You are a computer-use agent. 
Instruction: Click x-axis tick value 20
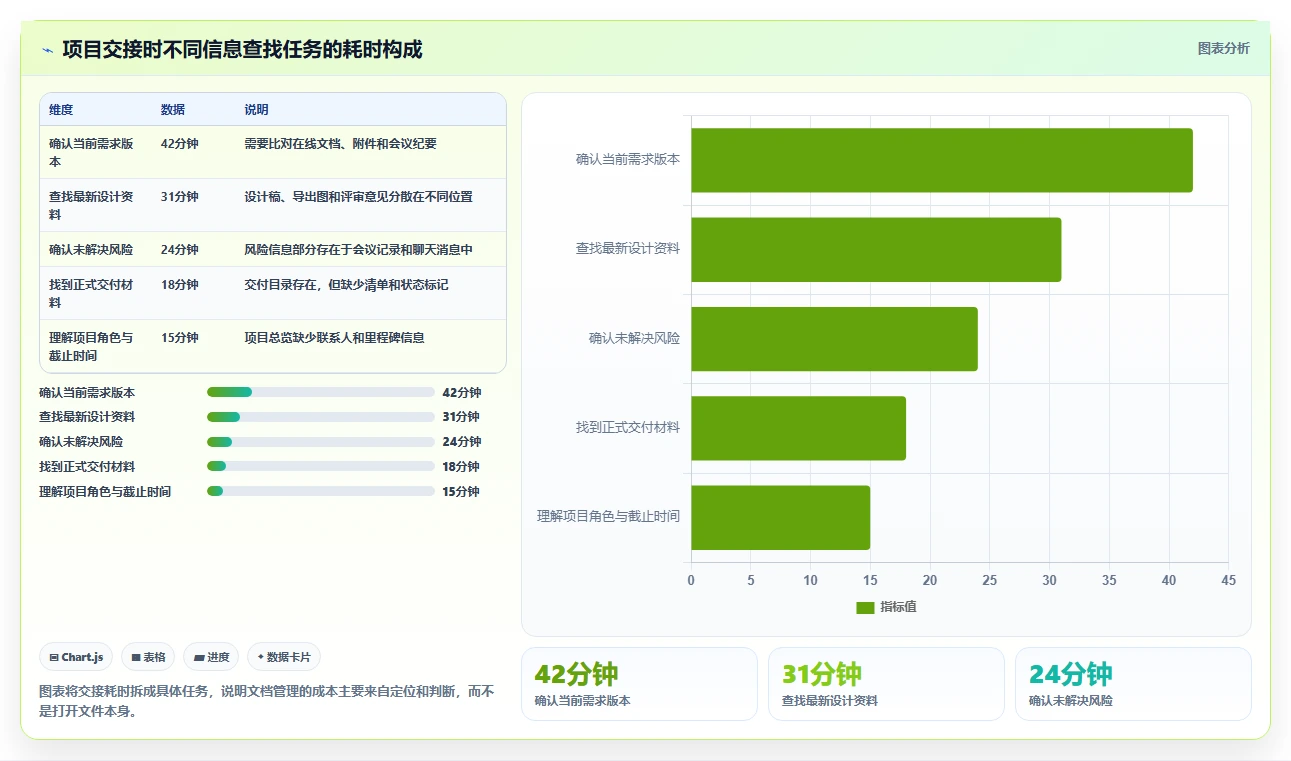(x=930, y=580)
